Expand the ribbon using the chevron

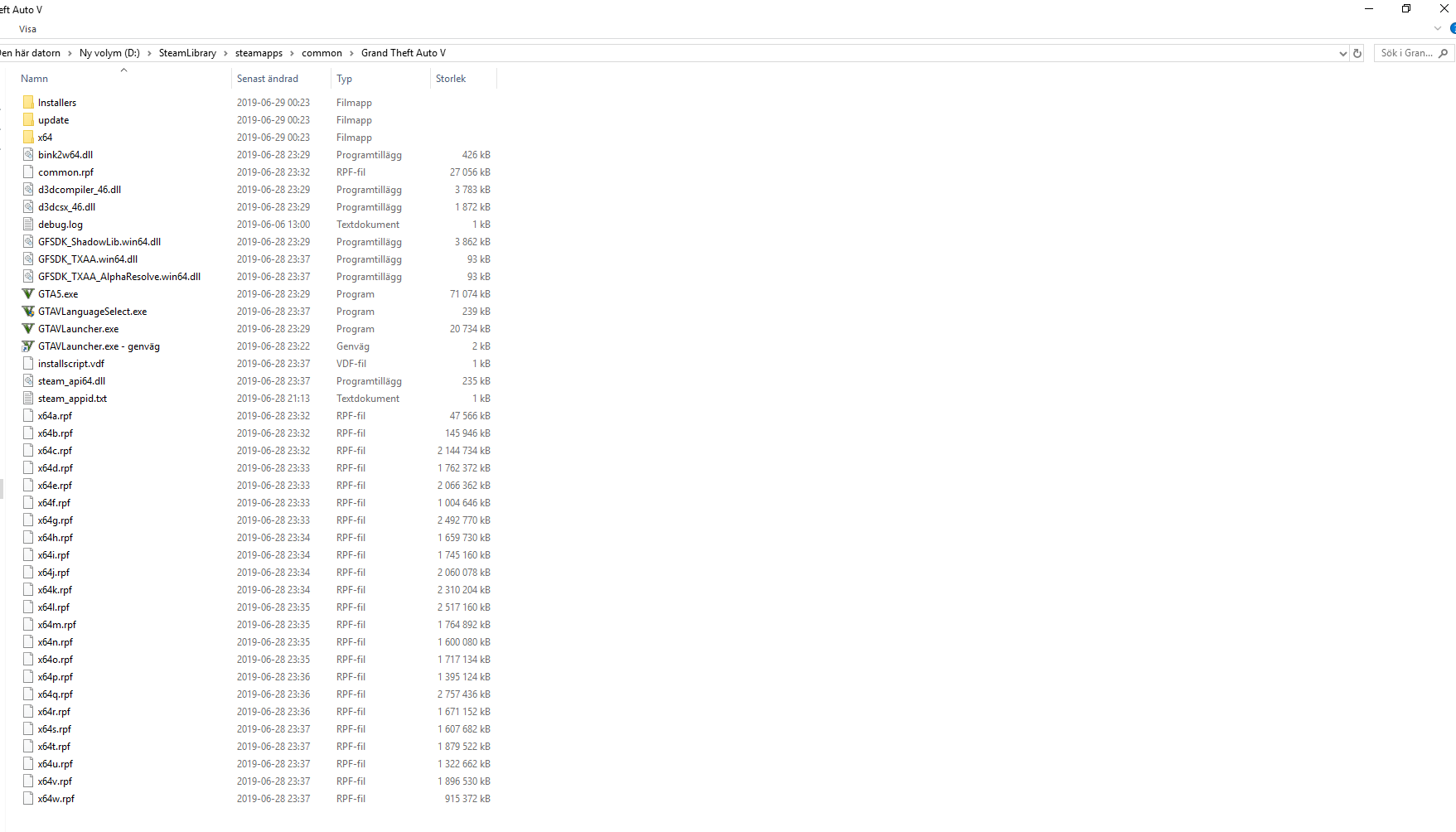pyautogui.click(x=1438, y=29)
